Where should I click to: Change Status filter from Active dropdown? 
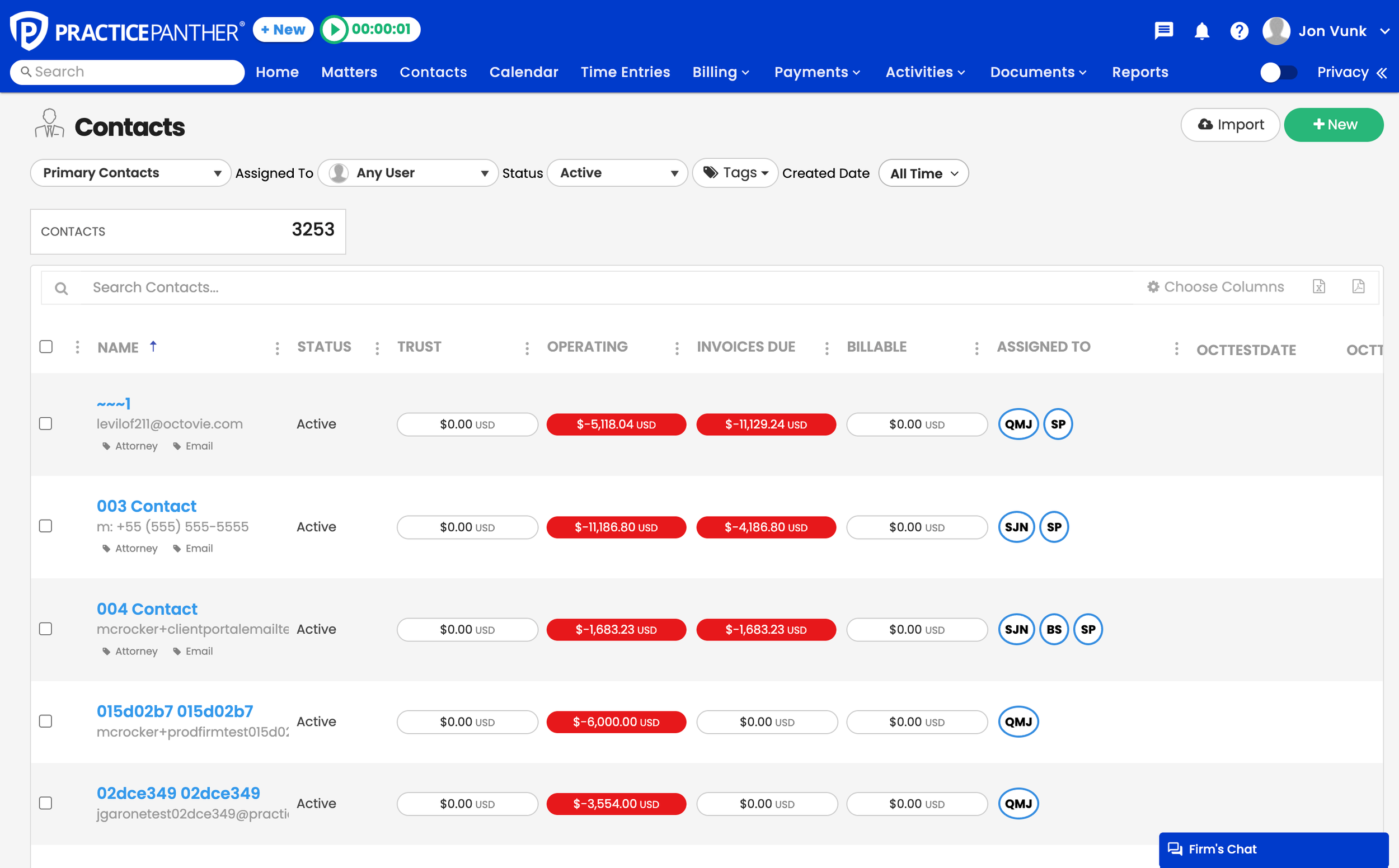click(x=617, y=173)
